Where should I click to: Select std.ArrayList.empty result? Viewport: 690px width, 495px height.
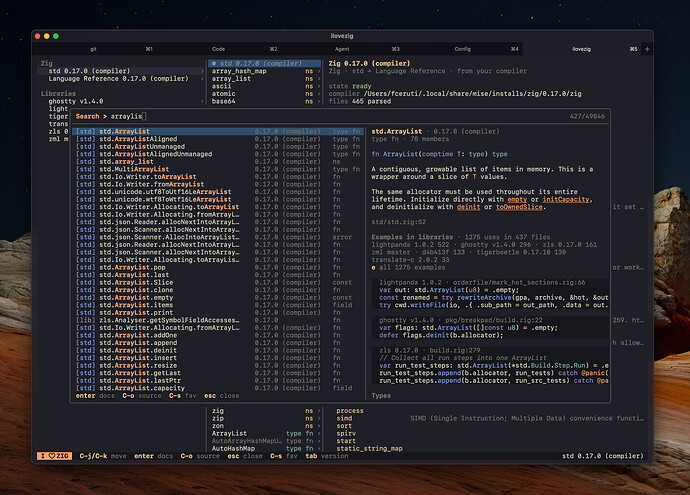[218, 297]
